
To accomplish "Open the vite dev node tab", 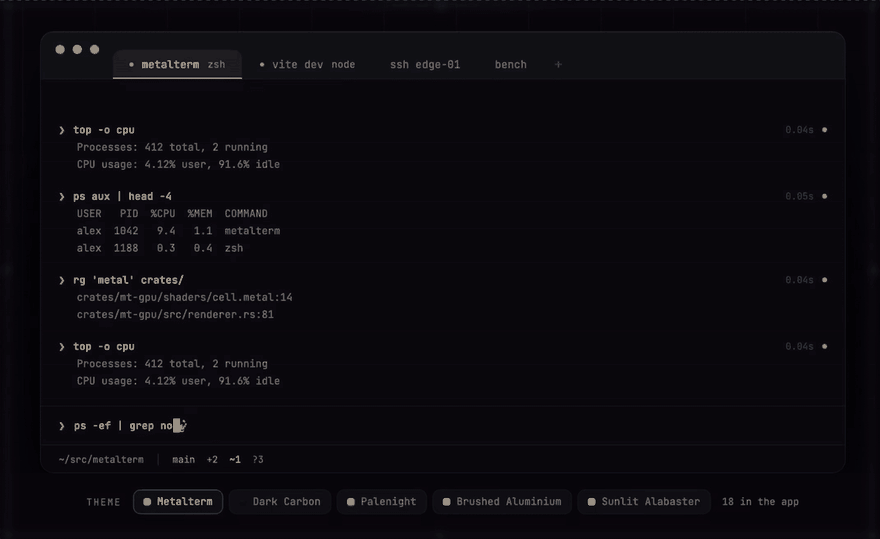I will pos(308,65).
